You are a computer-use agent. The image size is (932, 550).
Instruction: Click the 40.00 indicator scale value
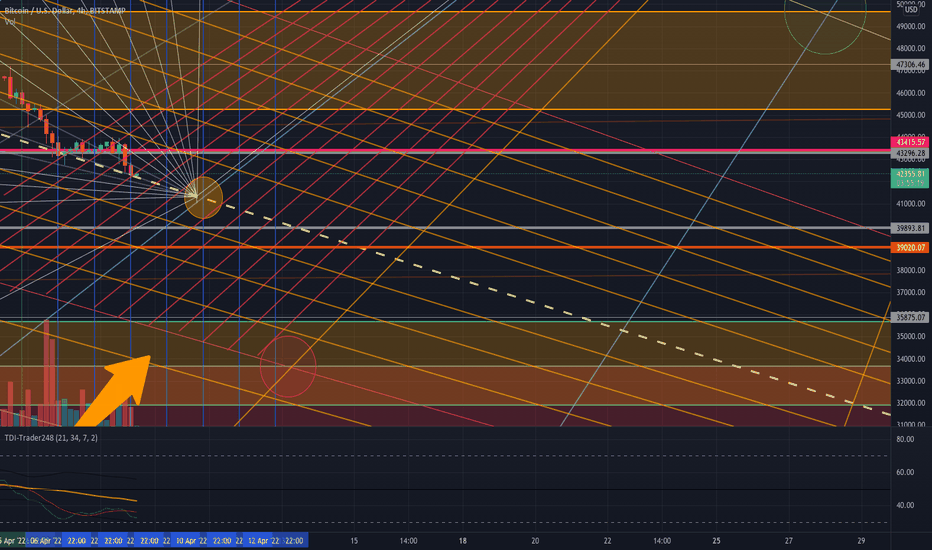tap(905, 505)
